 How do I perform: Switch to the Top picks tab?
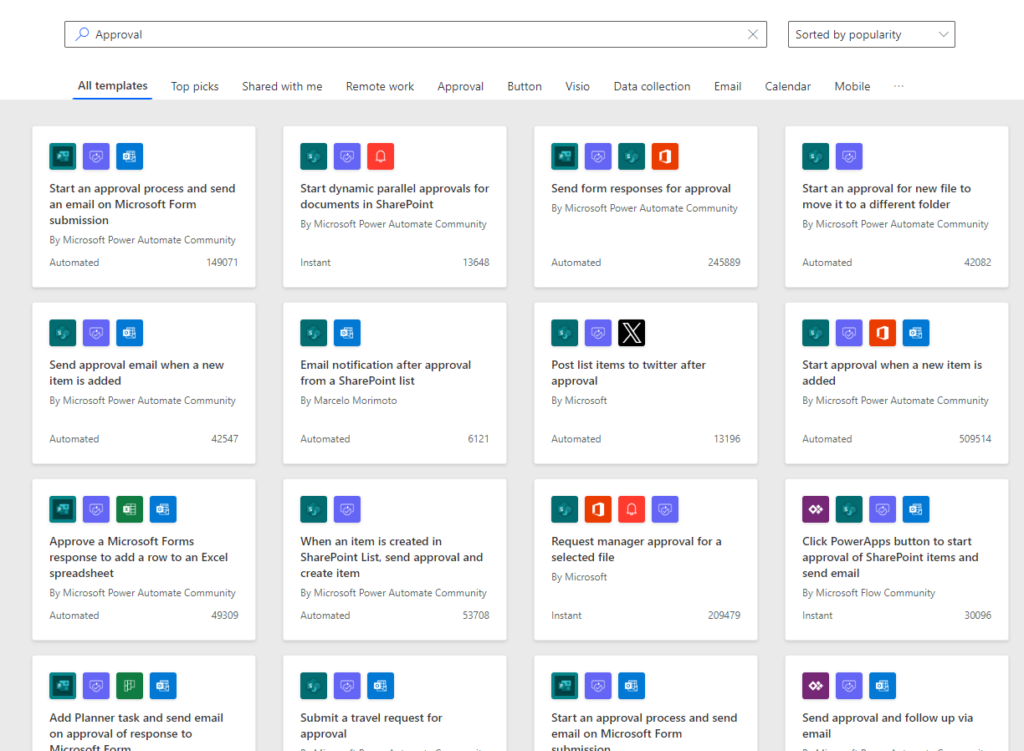tap(194, 86)
